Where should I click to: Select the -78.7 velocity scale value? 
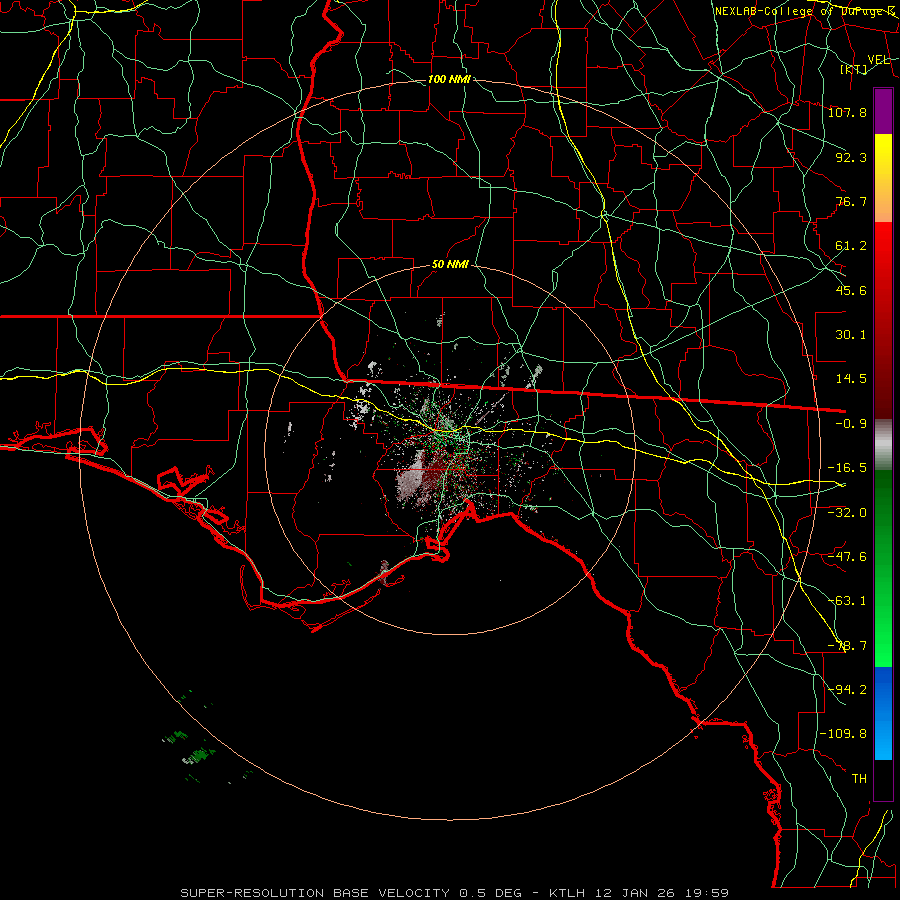pos(847,646)
